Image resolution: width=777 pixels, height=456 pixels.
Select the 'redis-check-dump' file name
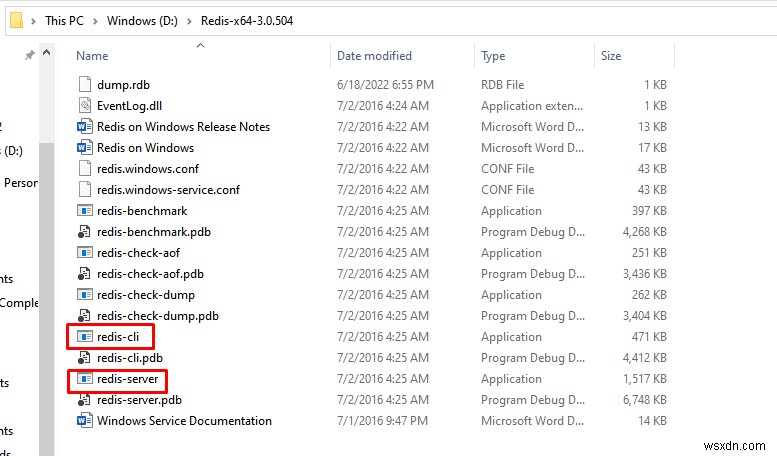[146, 295]
